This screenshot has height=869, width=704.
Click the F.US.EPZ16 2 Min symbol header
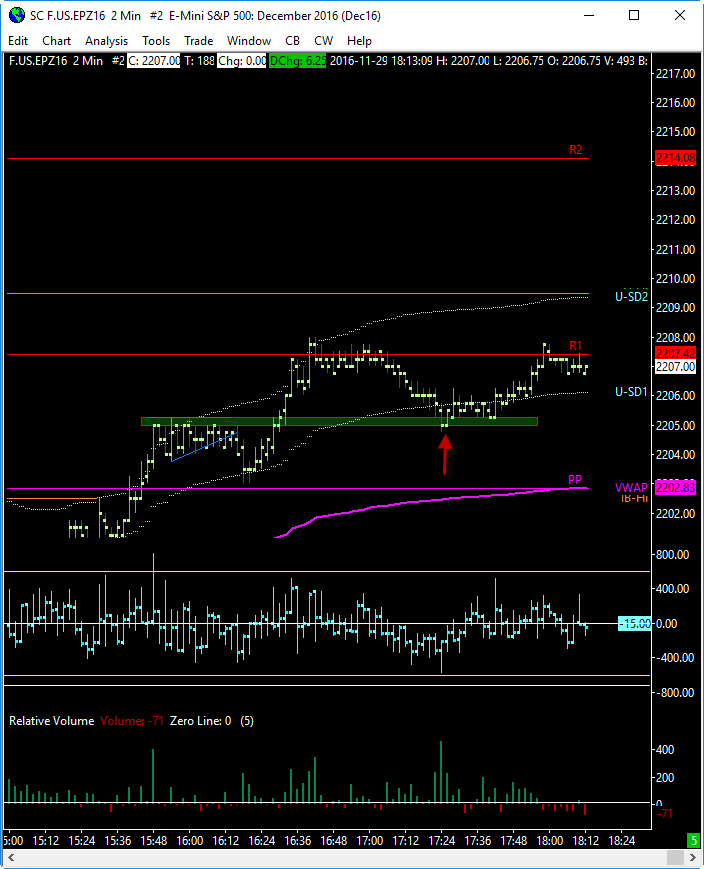click(56, 61)
